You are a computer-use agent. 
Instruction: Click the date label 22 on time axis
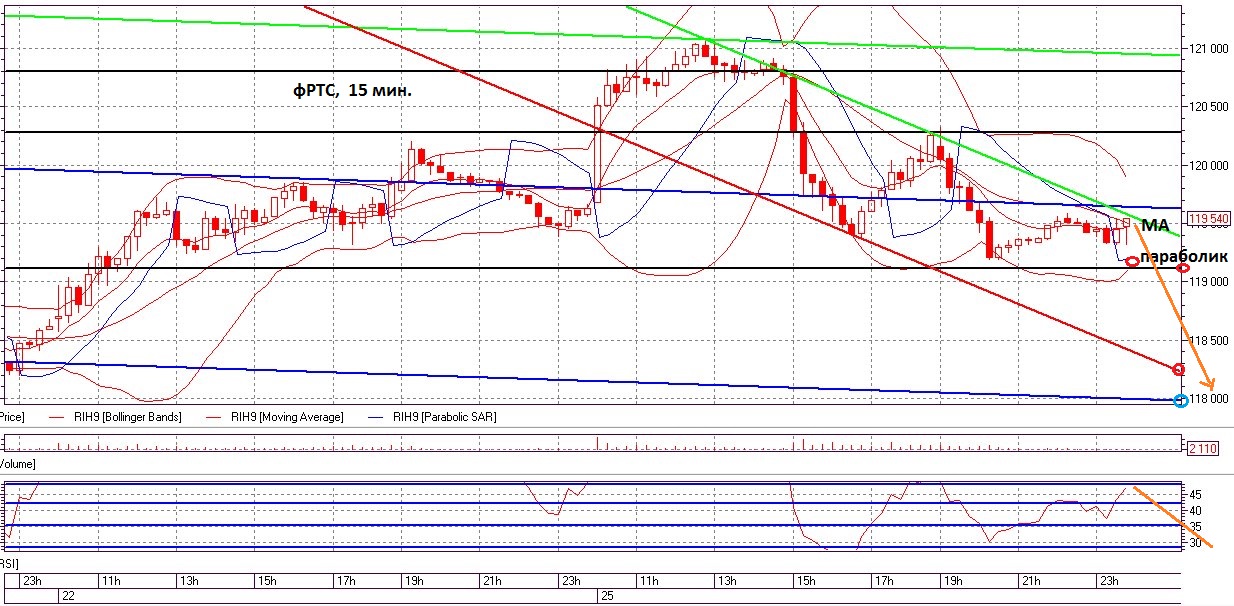point(69,595)
